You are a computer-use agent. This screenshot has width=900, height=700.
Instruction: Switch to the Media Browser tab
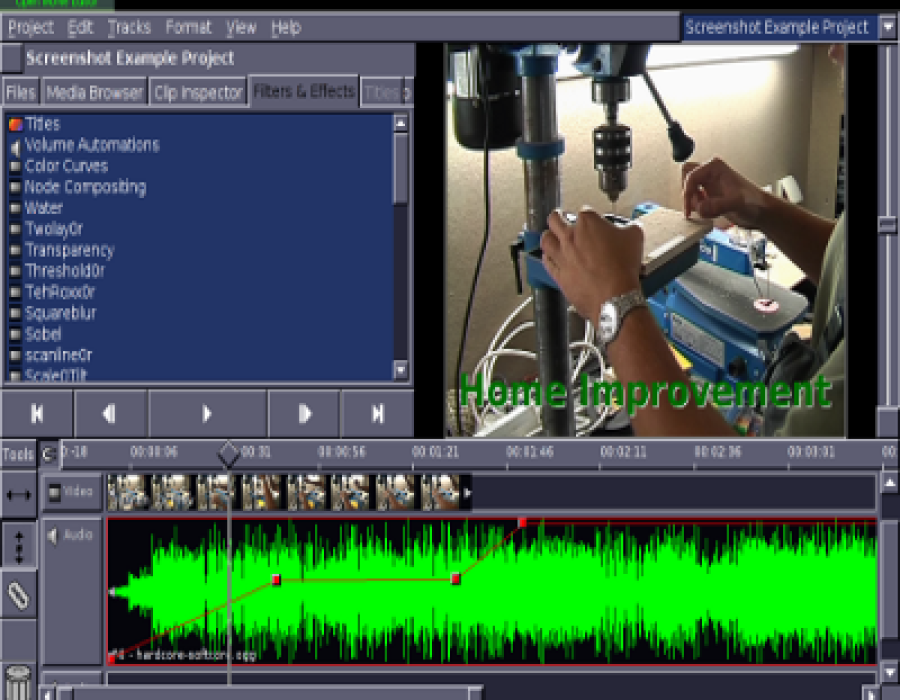95,92
